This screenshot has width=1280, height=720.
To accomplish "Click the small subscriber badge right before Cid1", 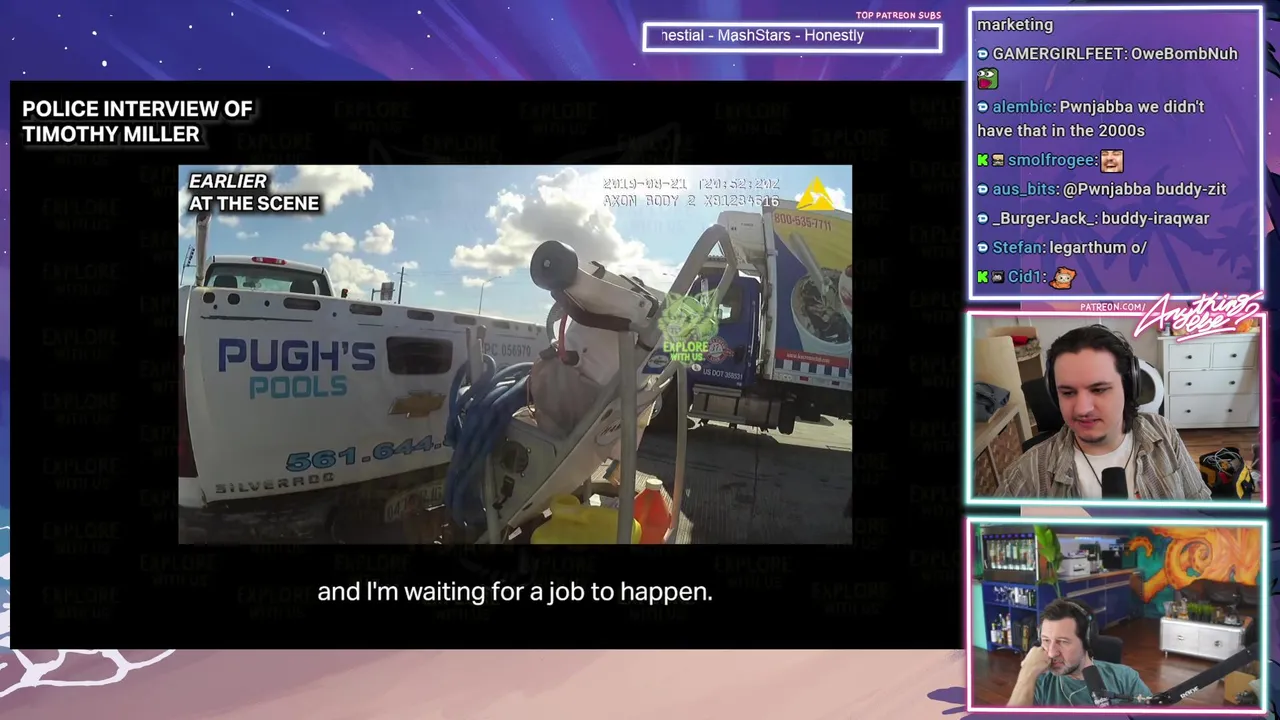I will 998,277.
